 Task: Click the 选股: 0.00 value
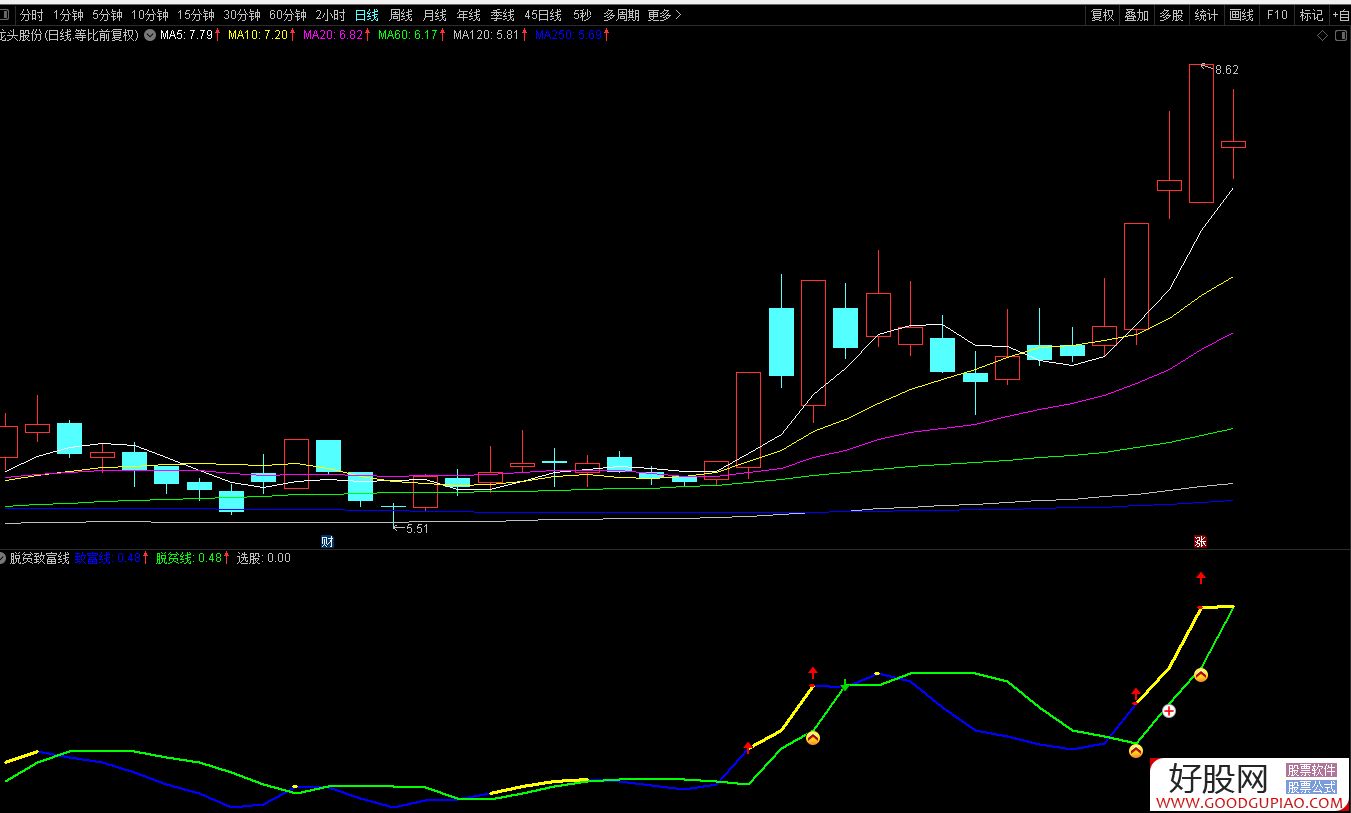click(x=264, y=558)
